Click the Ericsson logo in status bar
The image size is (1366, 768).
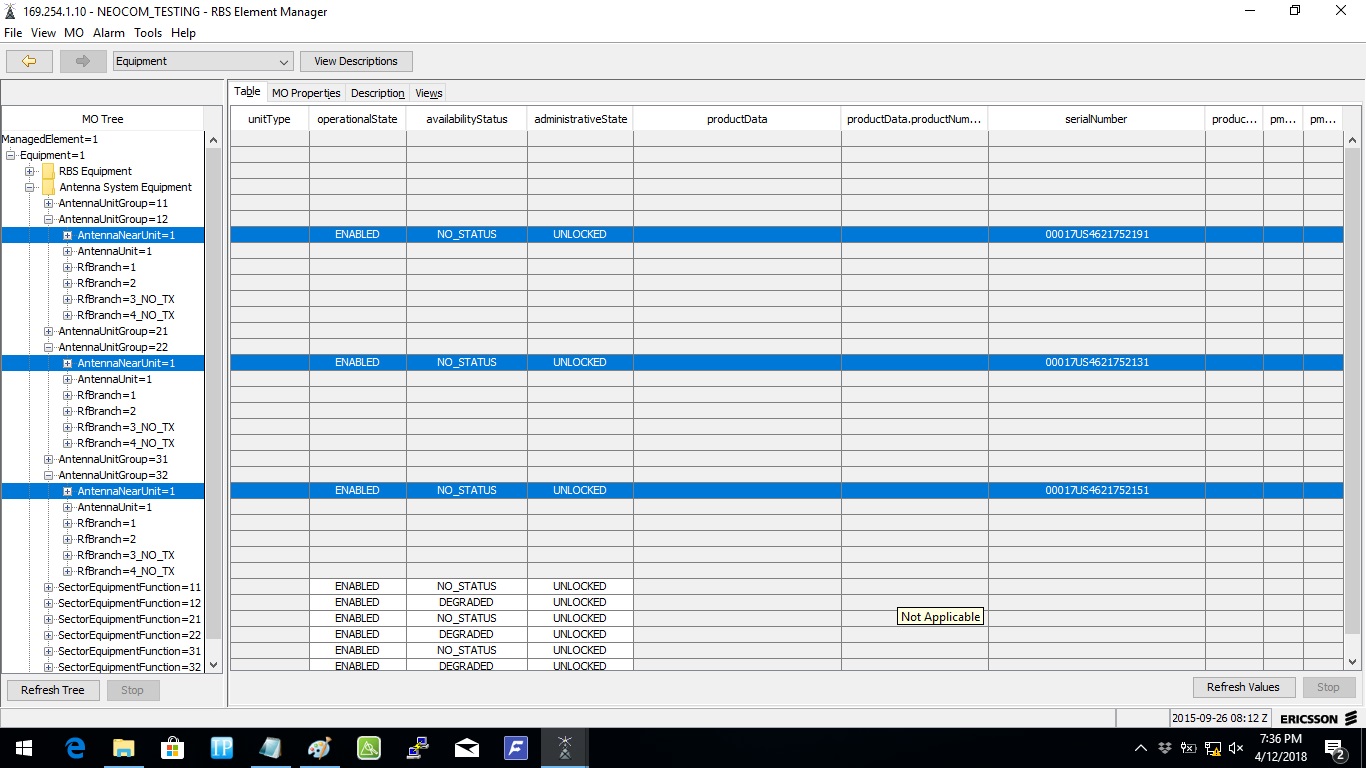1317,718
